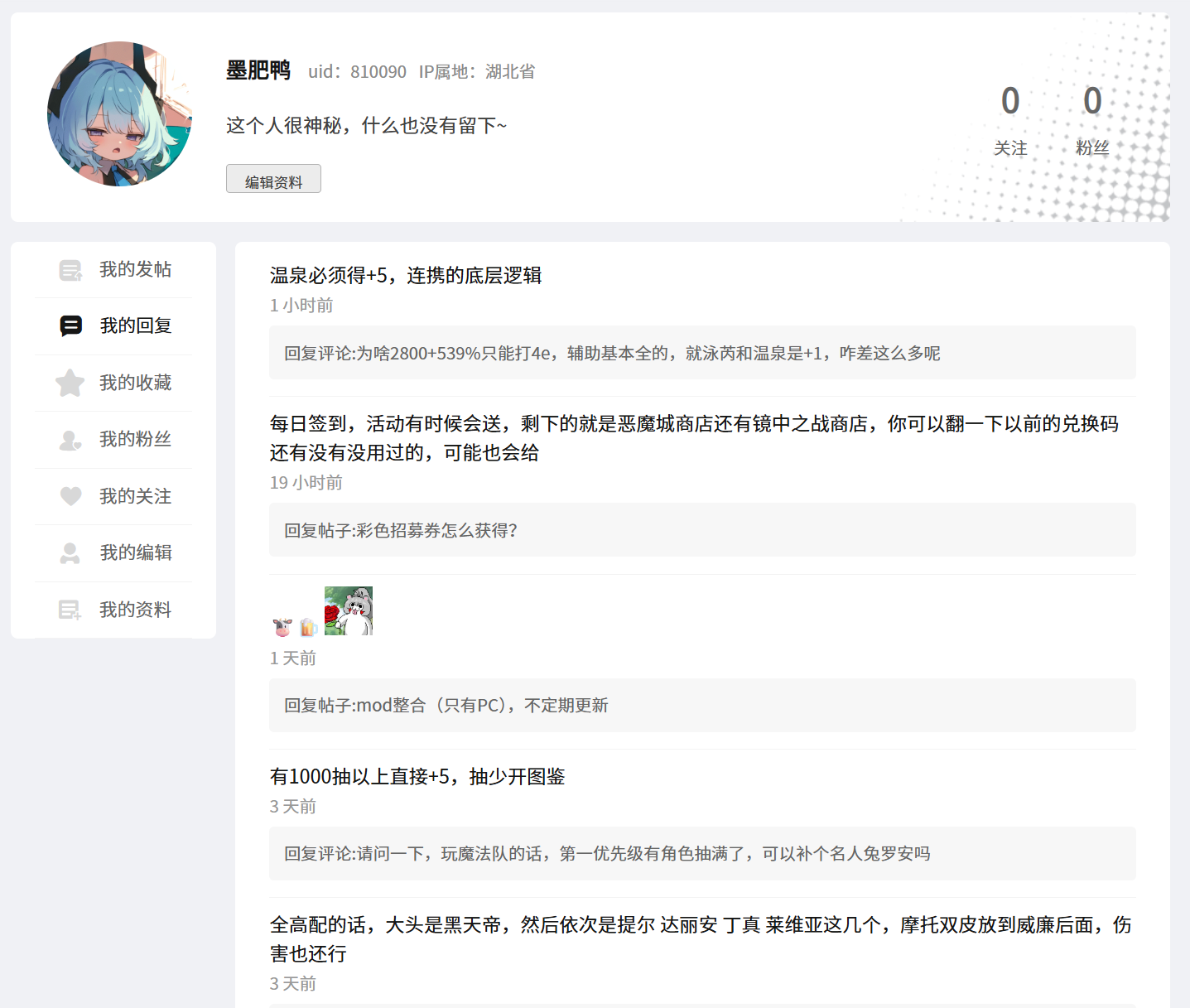Click the blue-haired anime profile avatar
Screen dimensions: 1190x1008
pos(120,114)
